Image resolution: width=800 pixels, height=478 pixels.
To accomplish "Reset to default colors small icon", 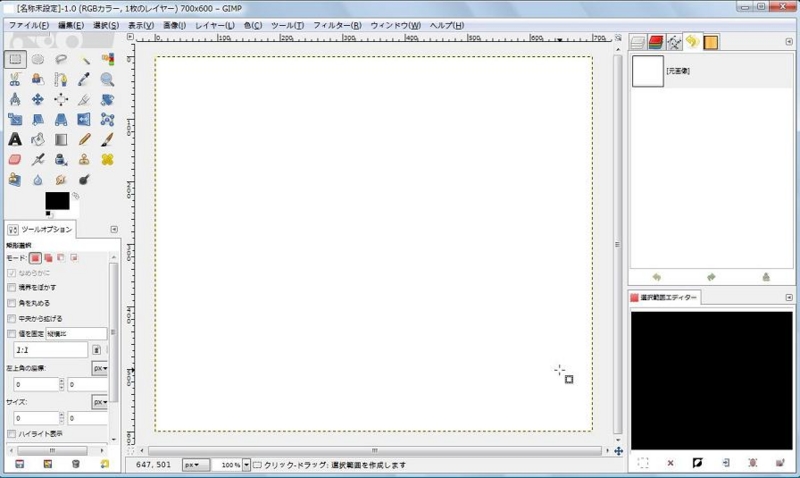I will (48, 214).
